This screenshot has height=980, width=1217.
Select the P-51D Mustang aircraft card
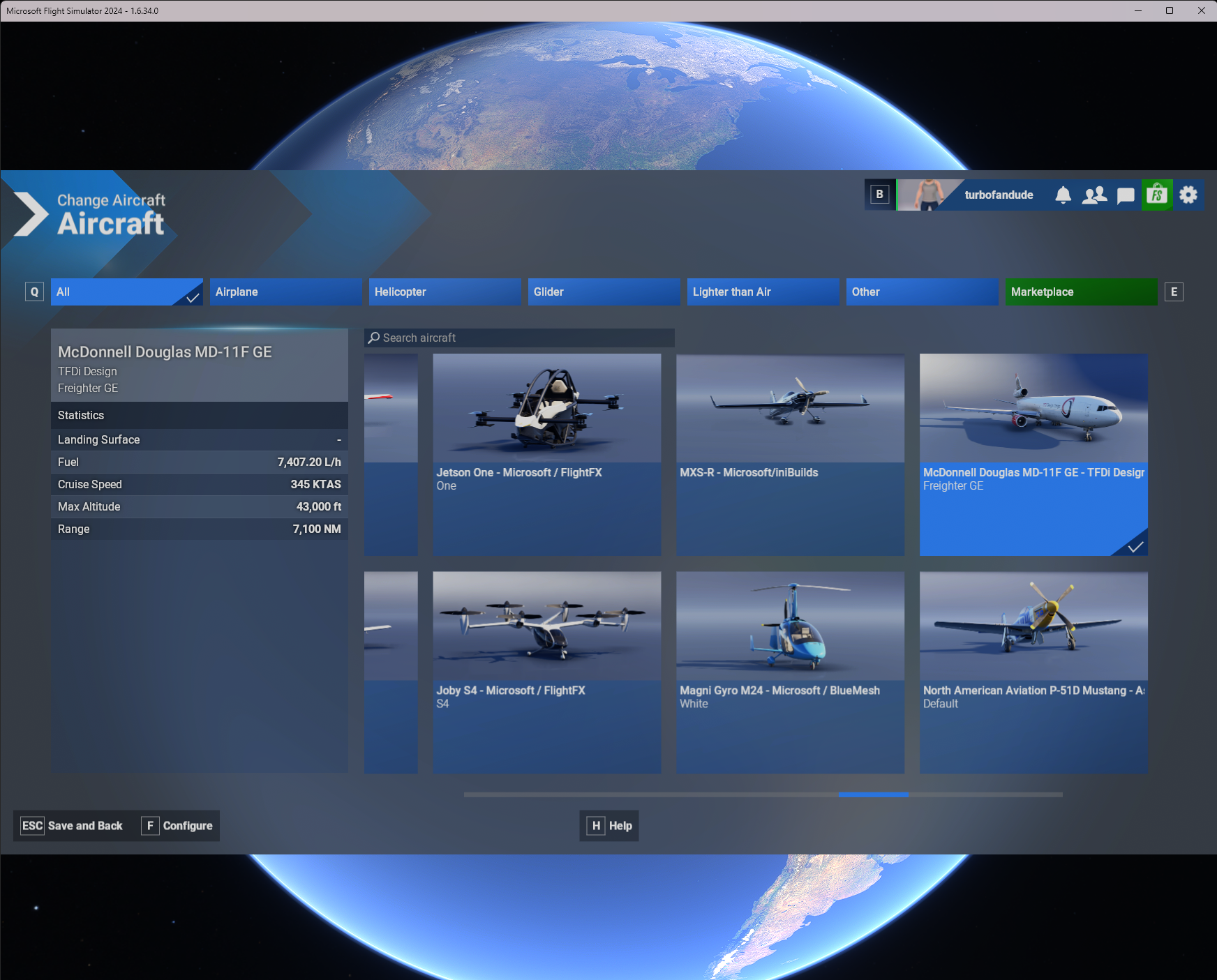[x=1033, y=672]
